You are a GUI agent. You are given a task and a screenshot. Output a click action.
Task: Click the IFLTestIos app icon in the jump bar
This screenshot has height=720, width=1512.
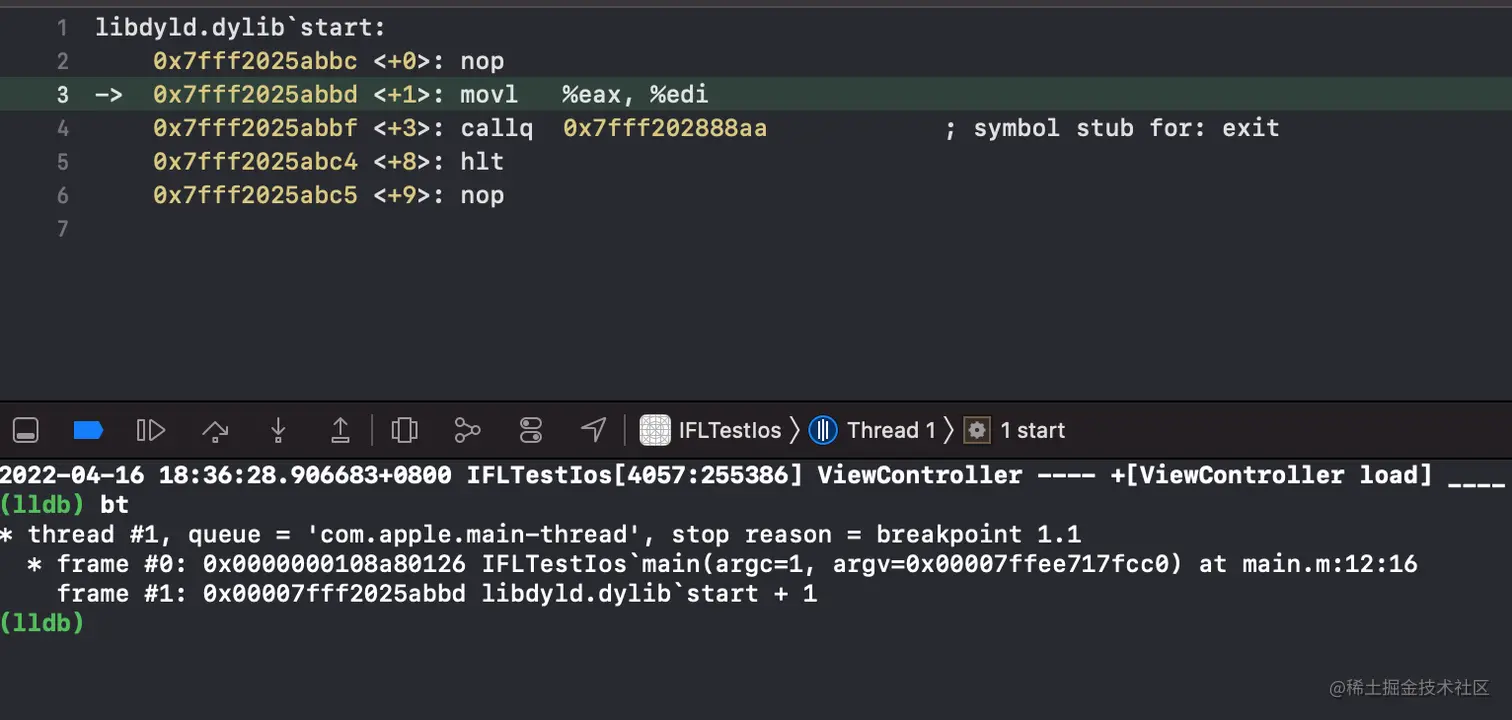click(655, 431)
